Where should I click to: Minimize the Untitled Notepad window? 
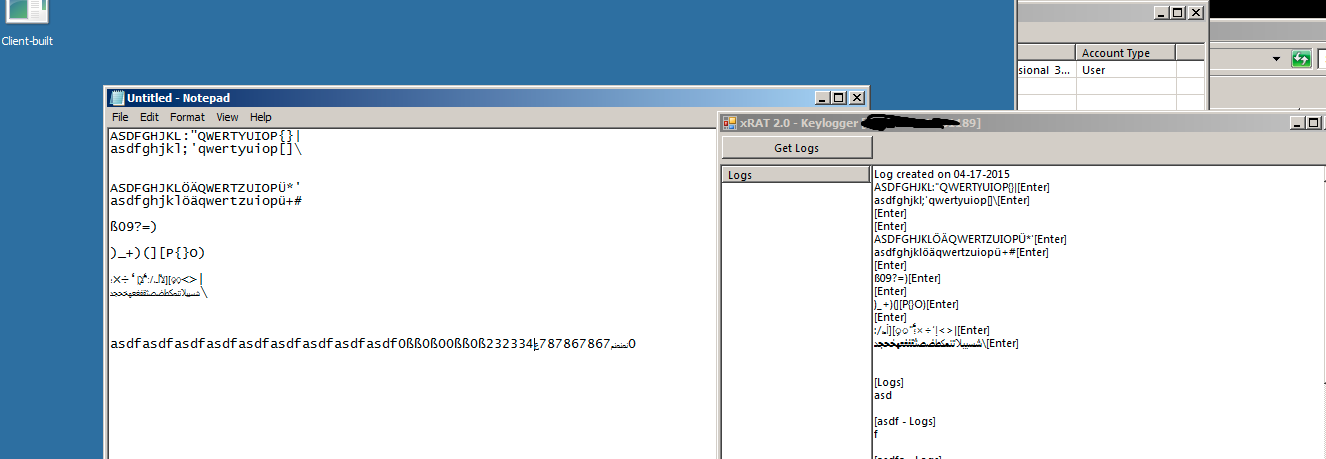pos(823,98)
